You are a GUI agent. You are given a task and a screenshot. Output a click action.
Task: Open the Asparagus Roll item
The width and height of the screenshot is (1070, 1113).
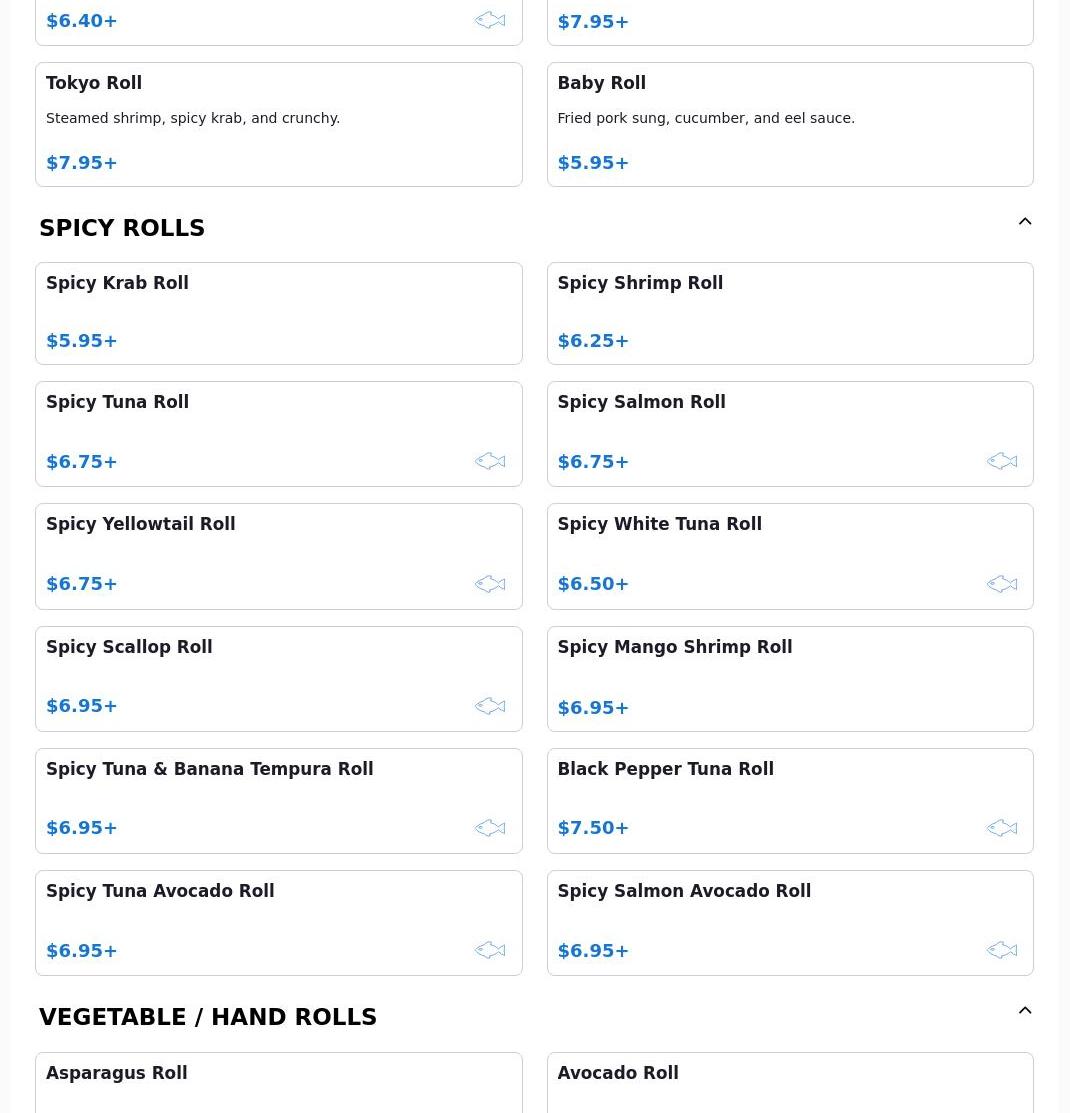point(279,1082)
